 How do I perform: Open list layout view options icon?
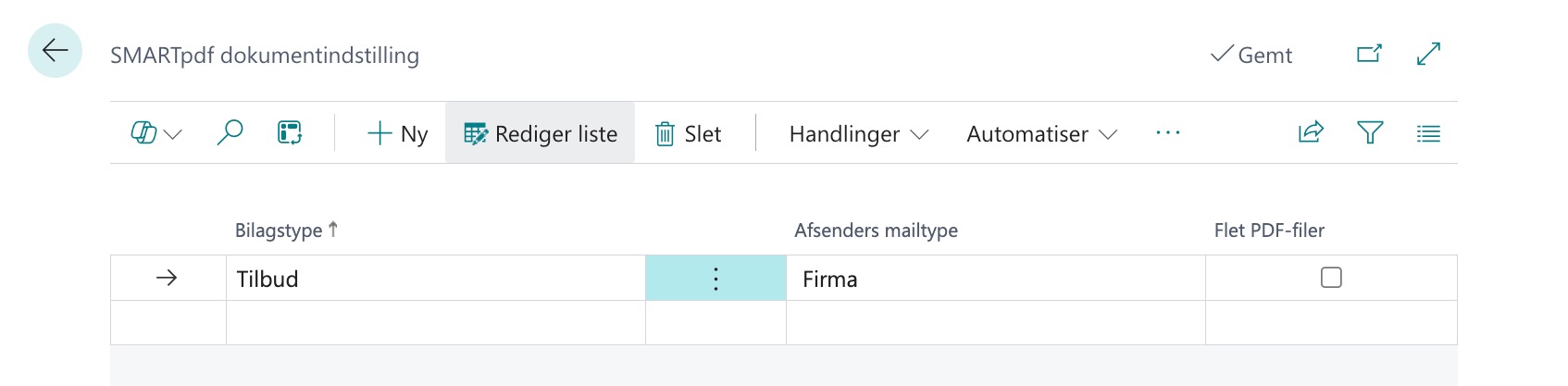(1428, 134)
